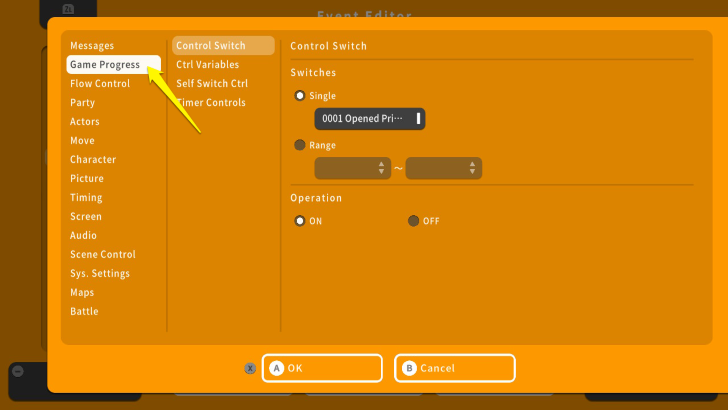The width and height of the screenshot is (728, 410).
Task: Choose the Audio category
Action: [83, 236]
